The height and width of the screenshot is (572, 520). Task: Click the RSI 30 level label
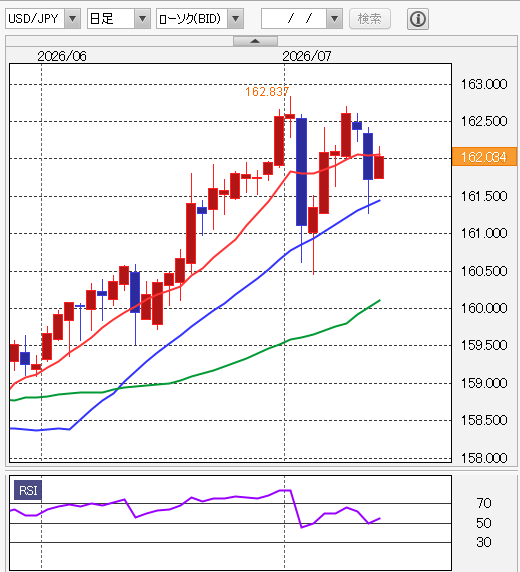[x=484, y=542]
